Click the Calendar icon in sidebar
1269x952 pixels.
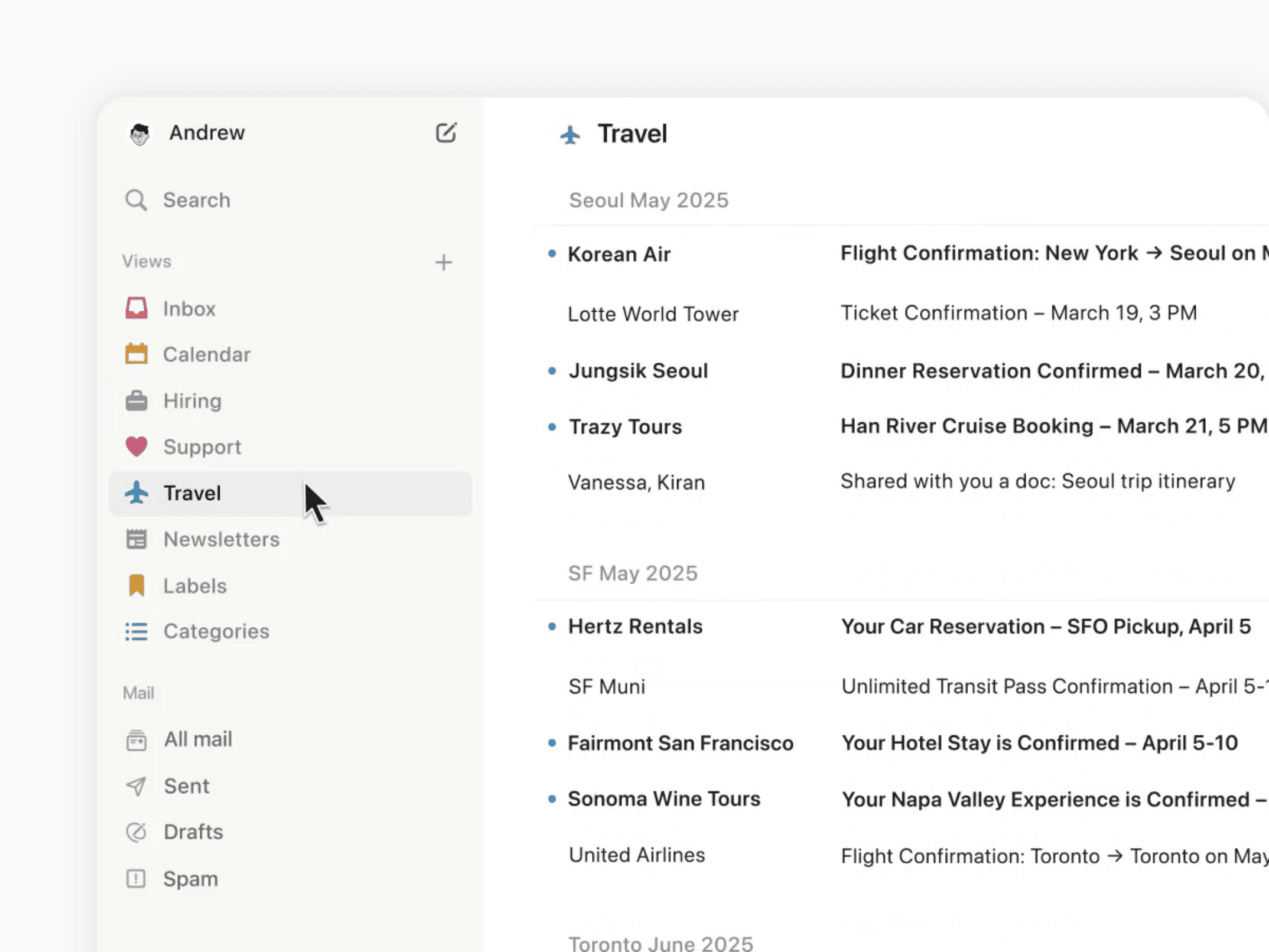tap(136, 354)
